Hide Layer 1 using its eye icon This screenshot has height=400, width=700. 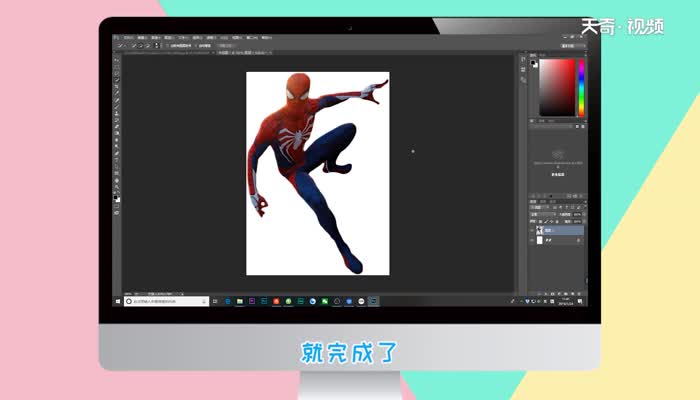[532, 230]
